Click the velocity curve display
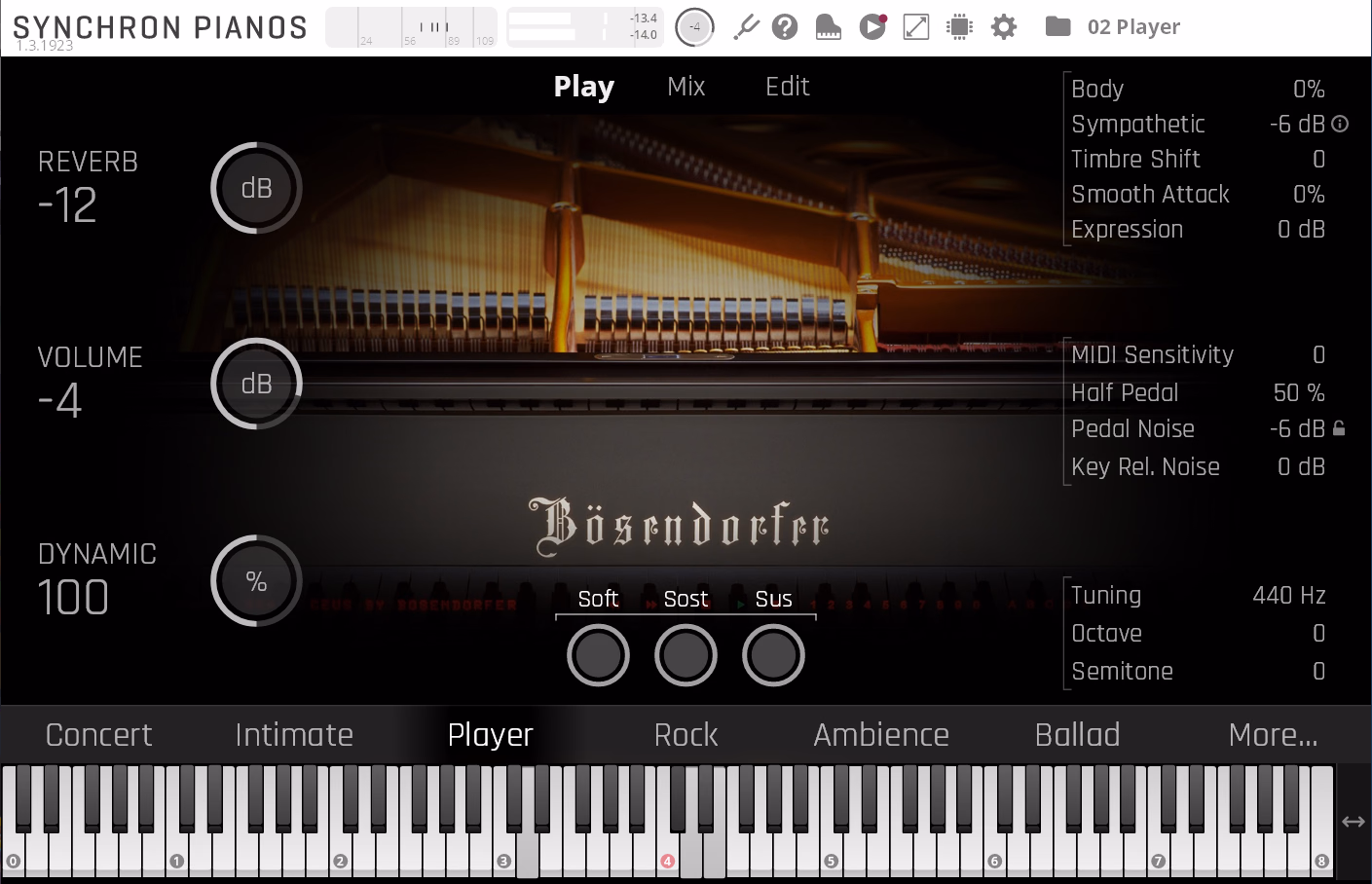This screenshot has height=884, width=1372. [x=411, y=26]
